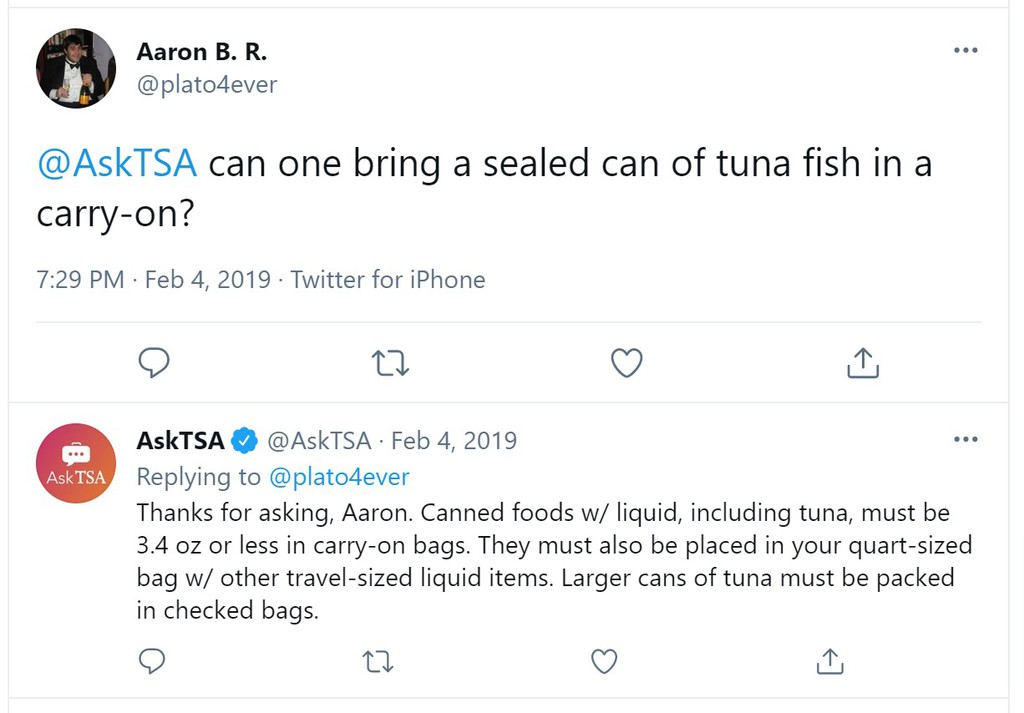This screenshot has width=1024, height=713.
Task: Share the AskTSA reply
Action: click(829, 662)
